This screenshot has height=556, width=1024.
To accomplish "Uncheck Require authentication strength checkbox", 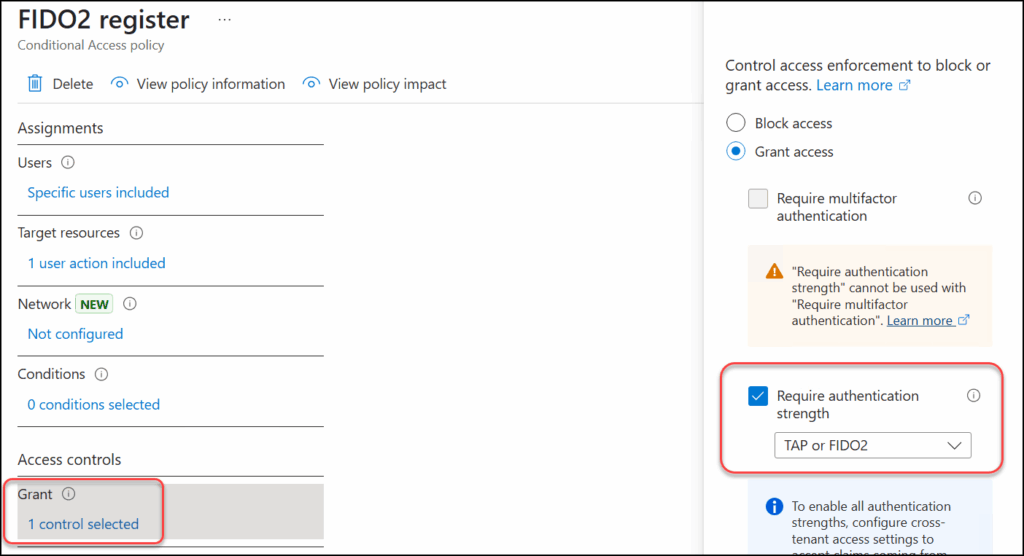I will [x=758, y=396].
